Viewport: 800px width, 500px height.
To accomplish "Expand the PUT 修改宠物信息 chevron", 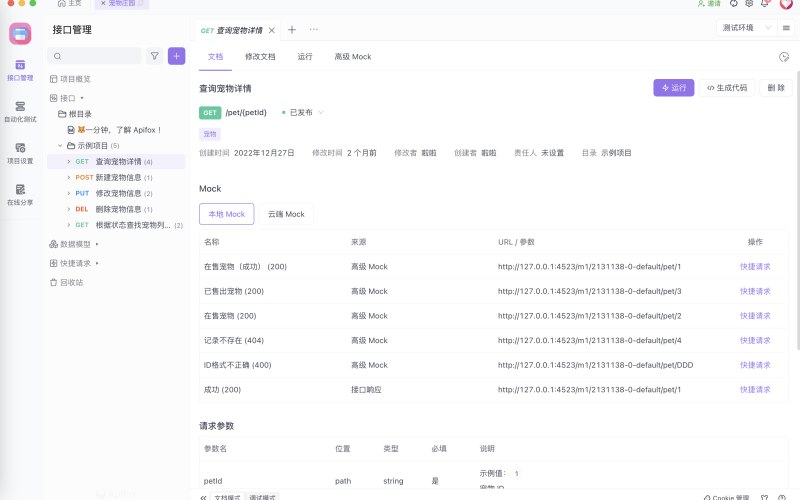I will 69,193.
